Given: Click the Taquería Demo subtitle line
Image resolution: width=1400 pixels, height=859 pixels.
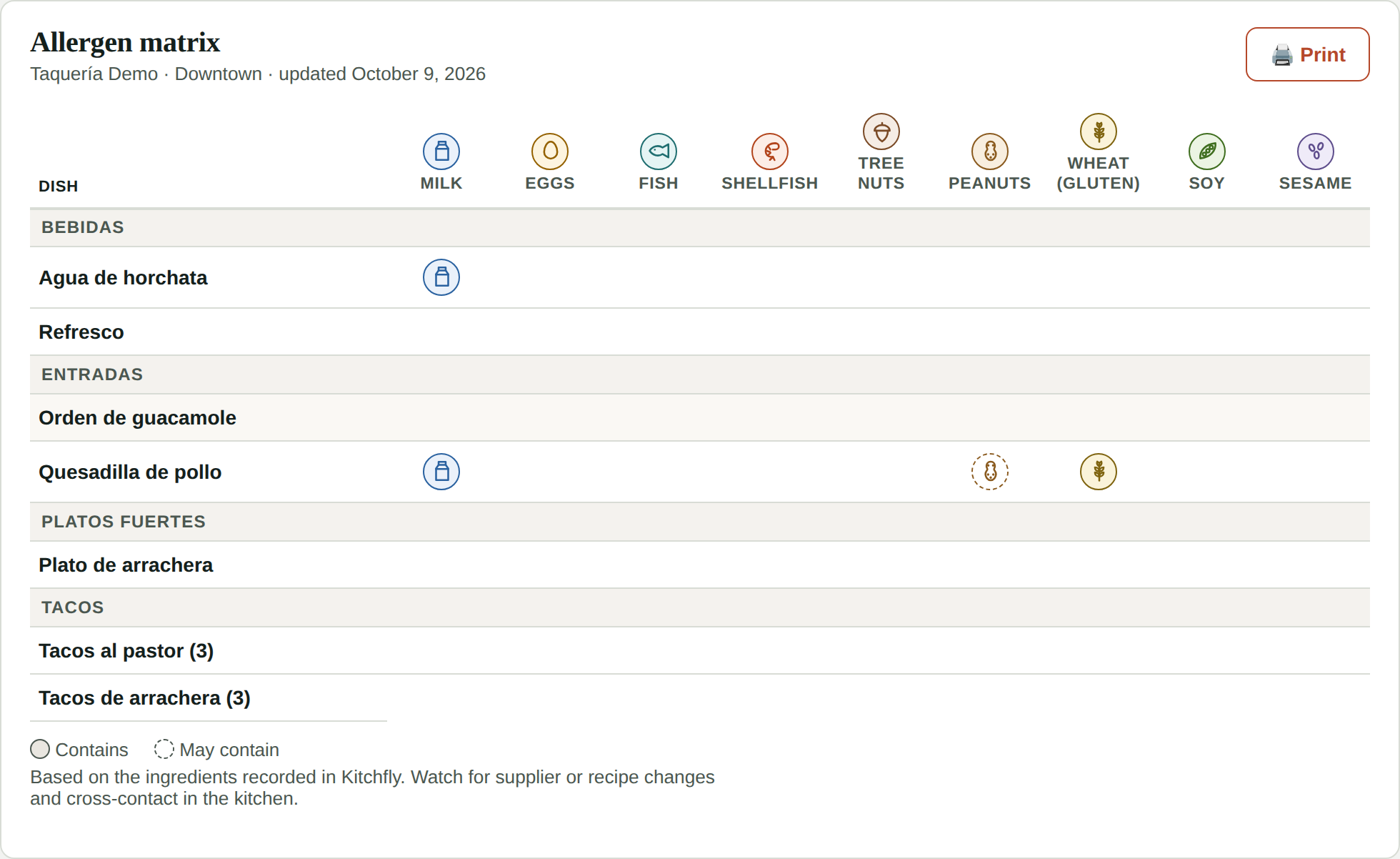Looking at the screenshot, I should point(258,74).
